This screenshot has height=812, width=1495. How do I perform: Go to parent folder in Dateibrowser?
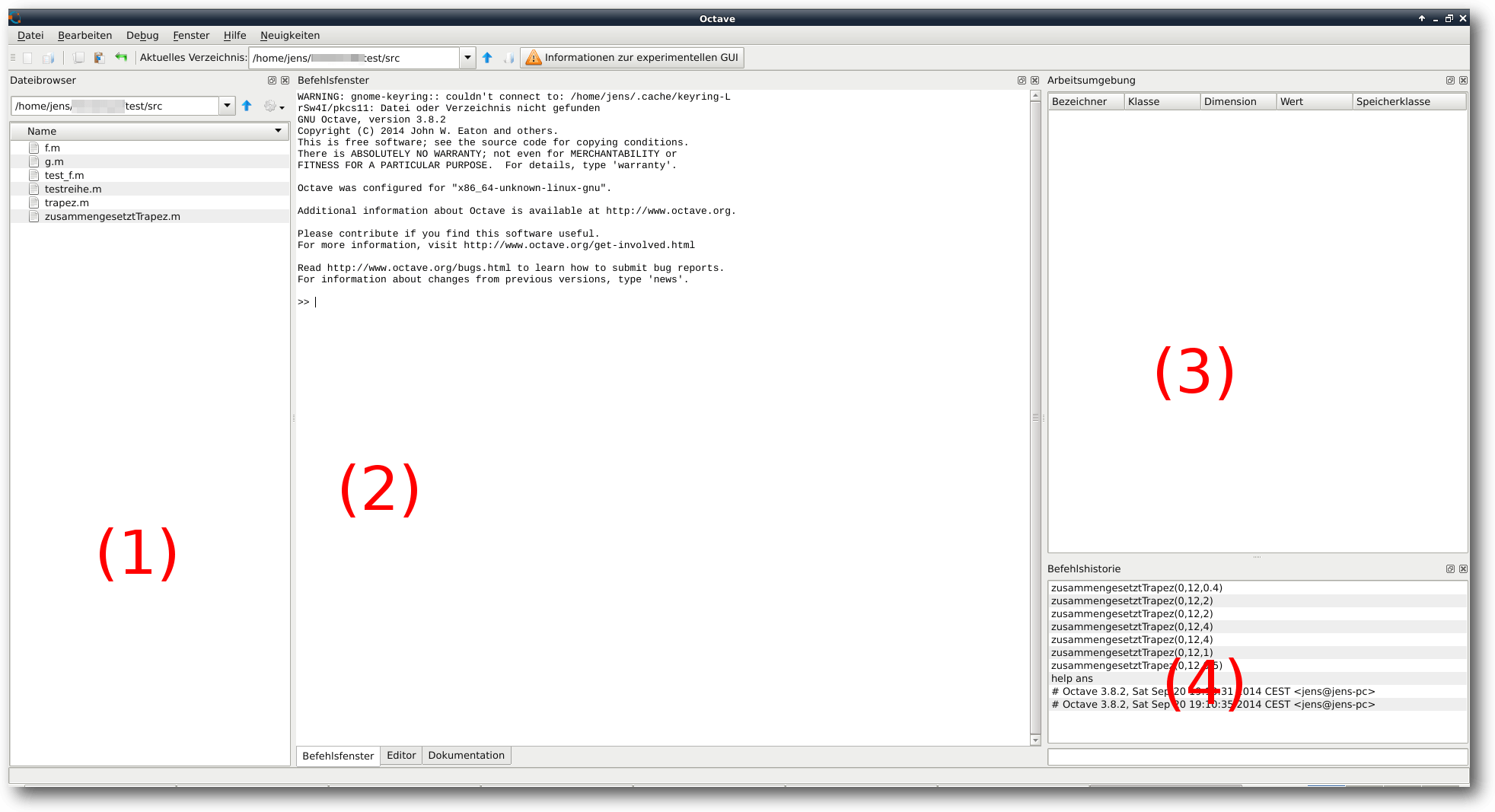pyautogui.click(x=247, y=106)
